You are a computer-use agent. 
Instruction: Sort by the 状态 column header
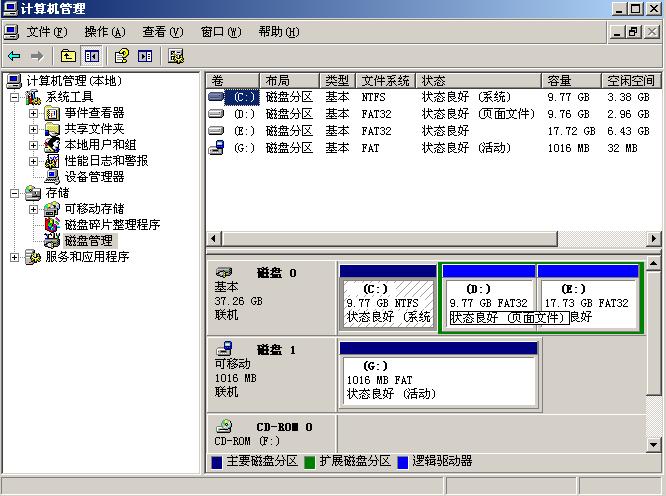tap(479, 80)
